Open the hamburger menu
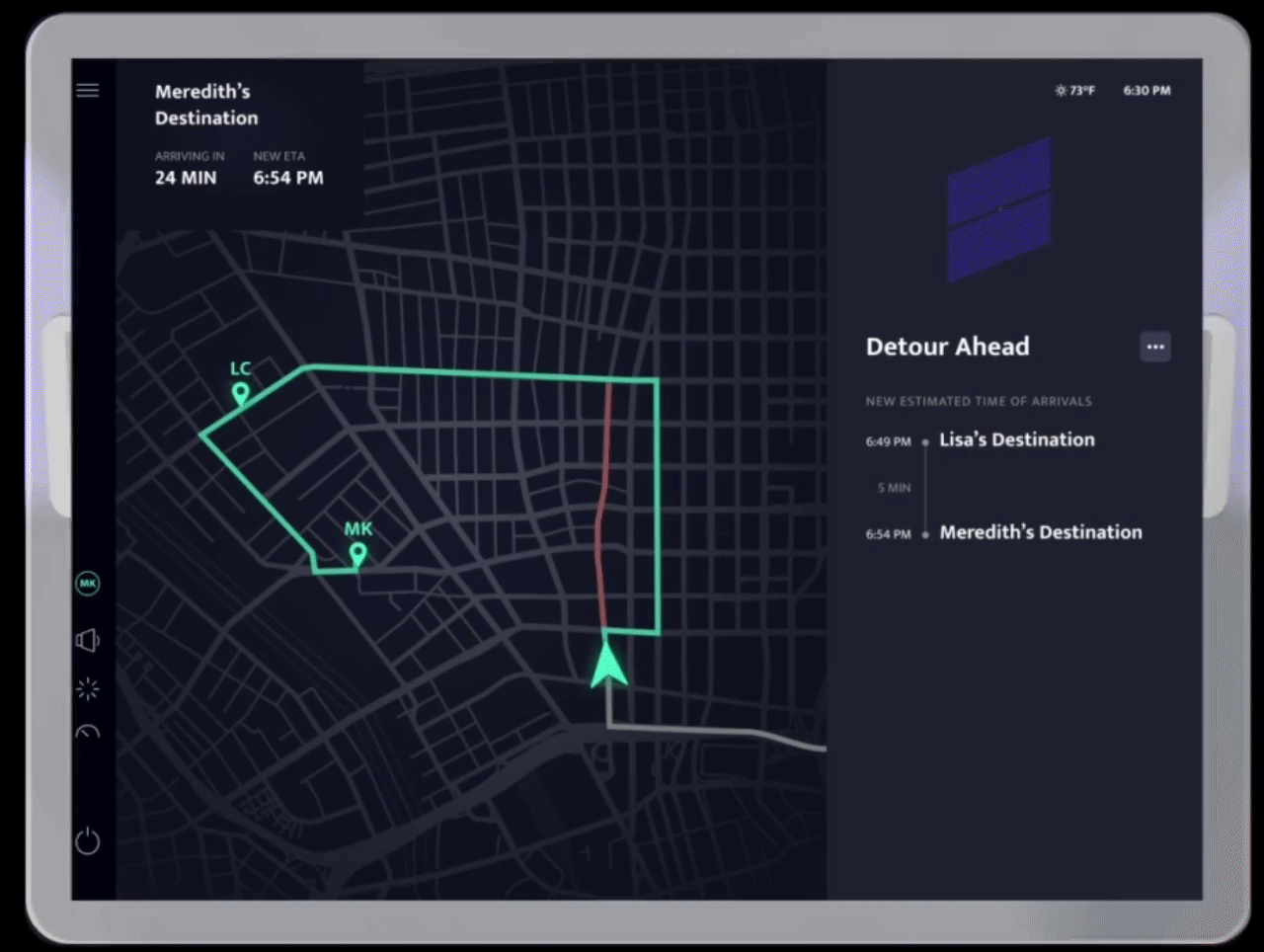 [x=88, y=90]
